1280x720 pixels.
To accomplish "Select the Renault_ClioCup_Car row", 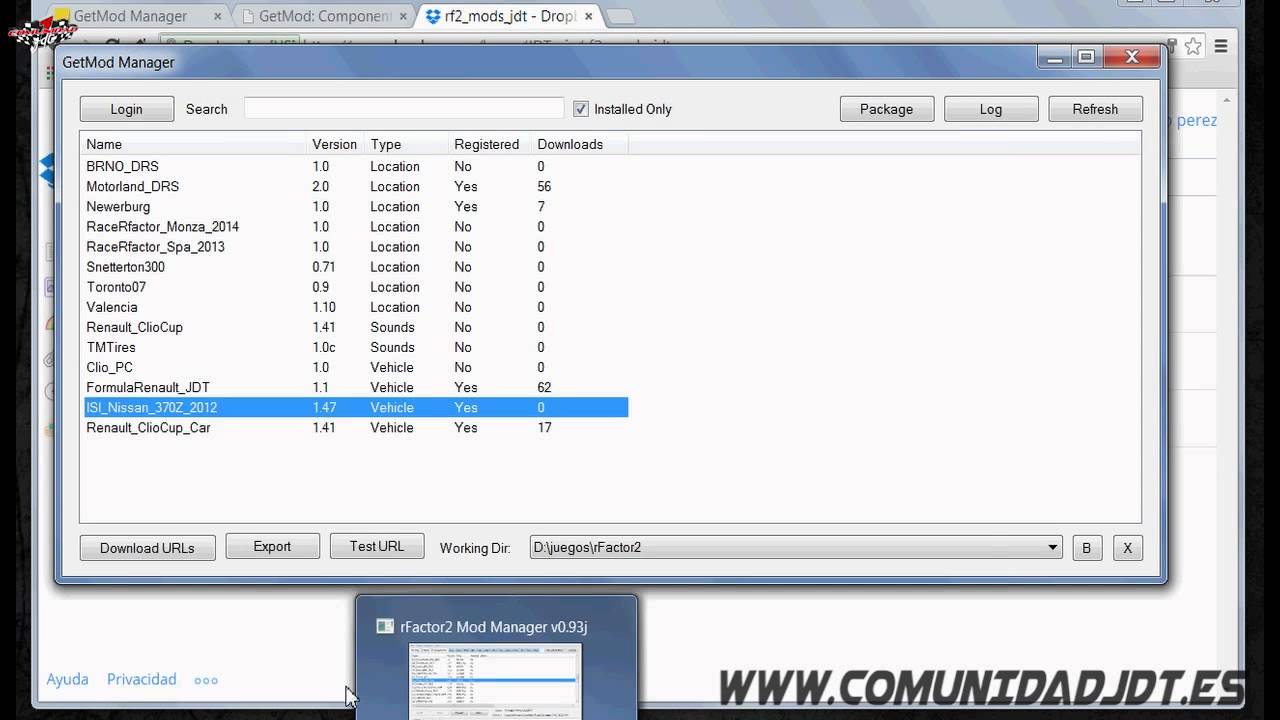I will pyautogui.click(x=355, y=427).
